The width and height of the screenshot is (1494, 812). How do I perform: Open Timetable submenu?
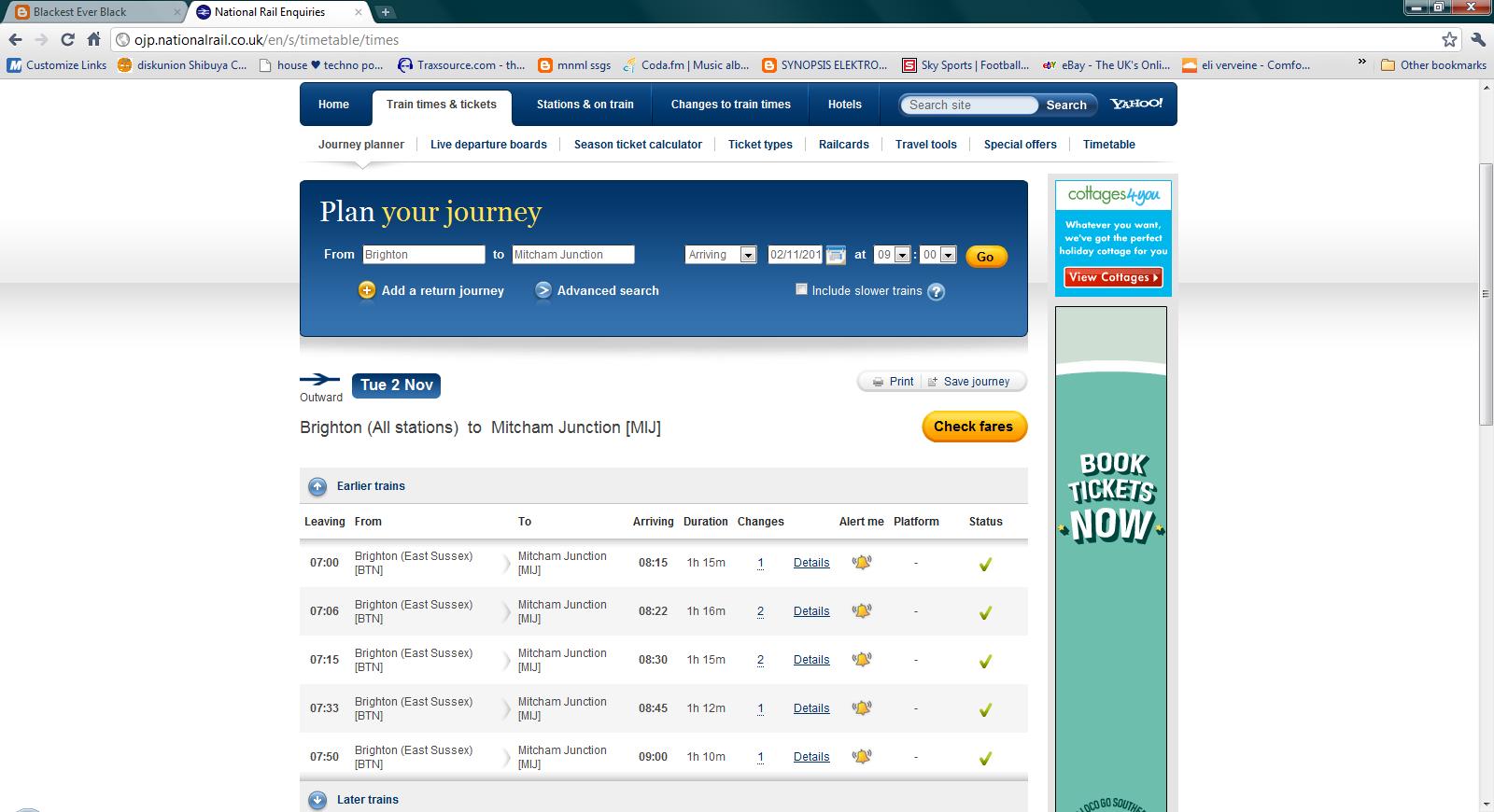click(1108, 145)
